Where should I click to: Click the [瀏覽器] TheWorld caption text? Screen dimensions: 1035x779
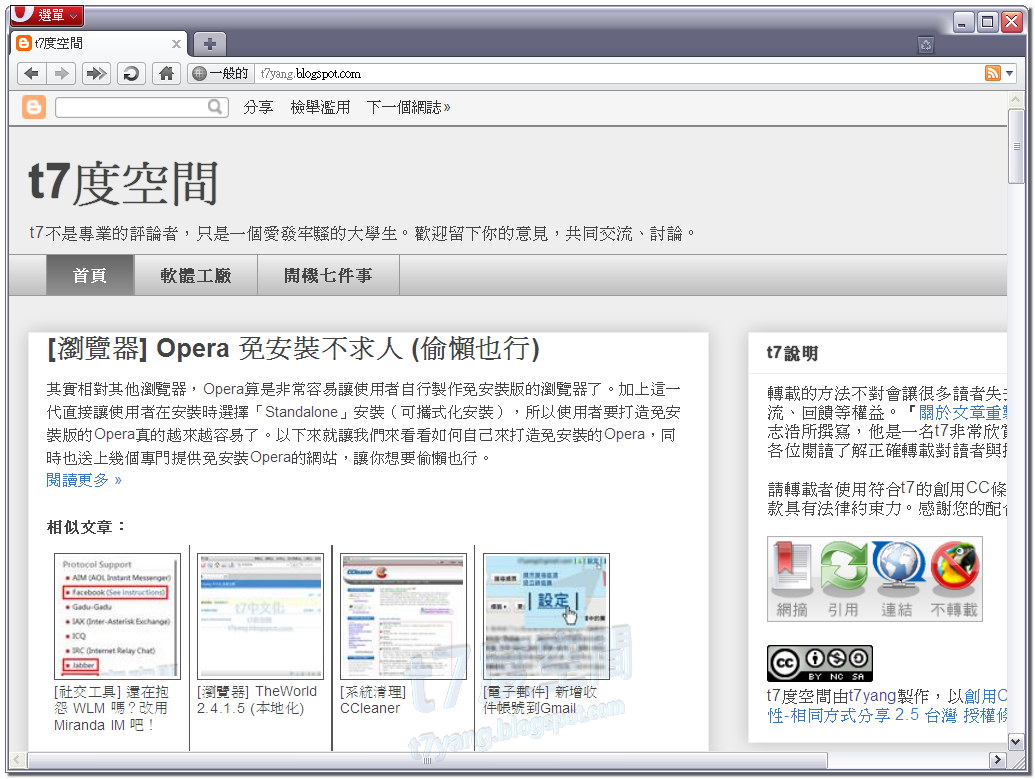coord(257,700)
